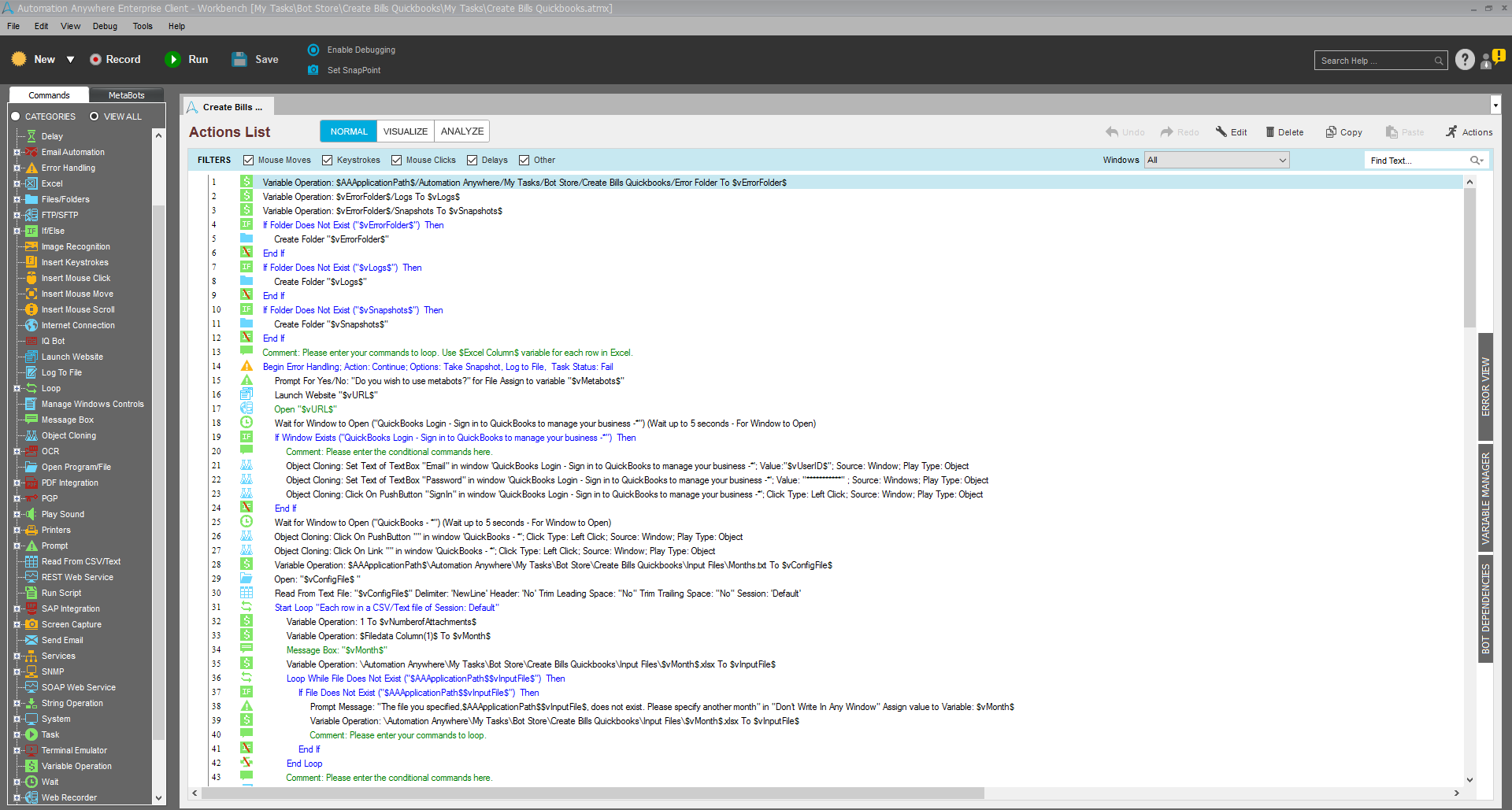Click the Search Help input field
This screenshot has height=810, width=1512.
(x=1380, y=61)
